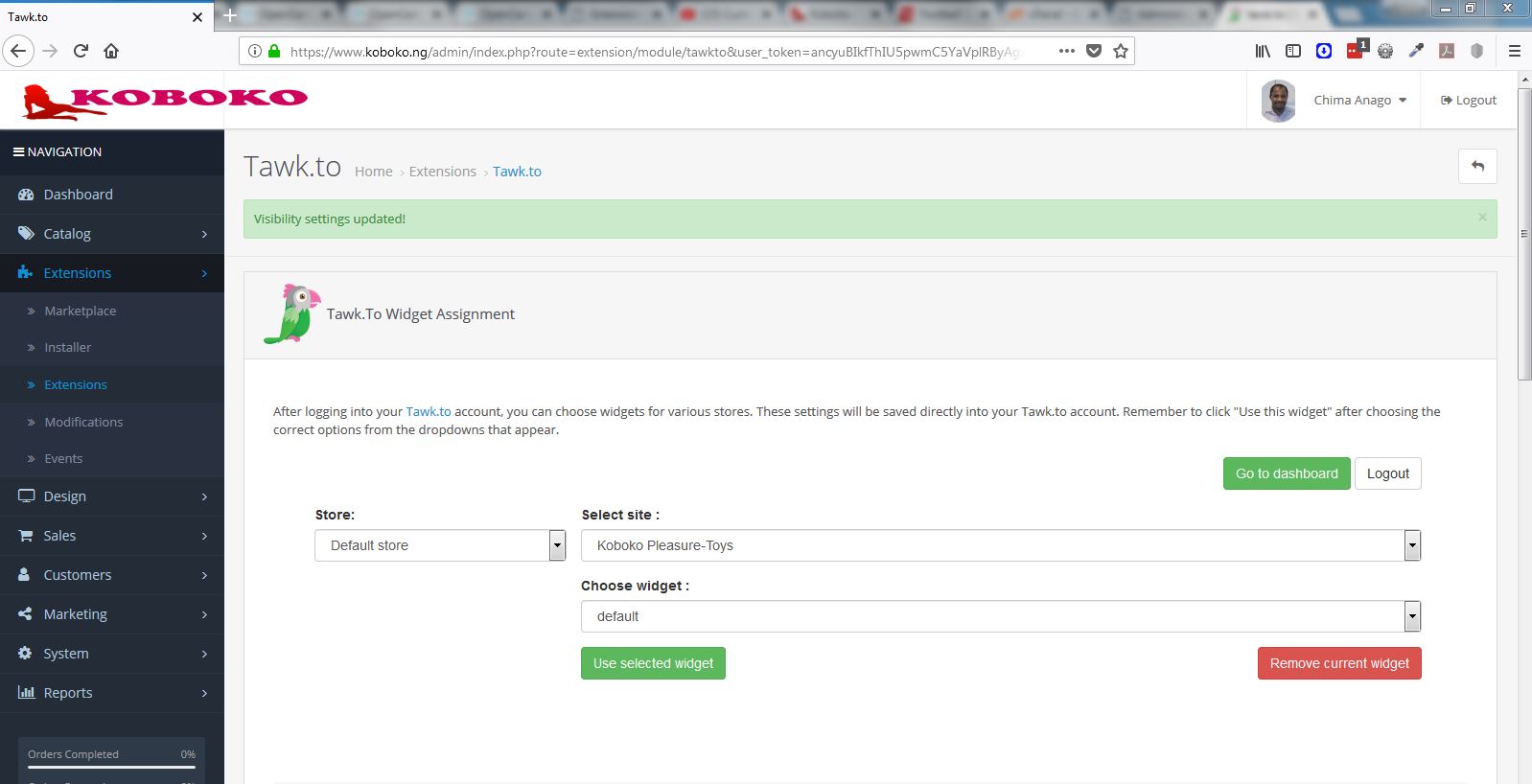The image size is (1532, 784).
Task: Go to Home breadcrumb link
Action: click(x=374, y=172)
